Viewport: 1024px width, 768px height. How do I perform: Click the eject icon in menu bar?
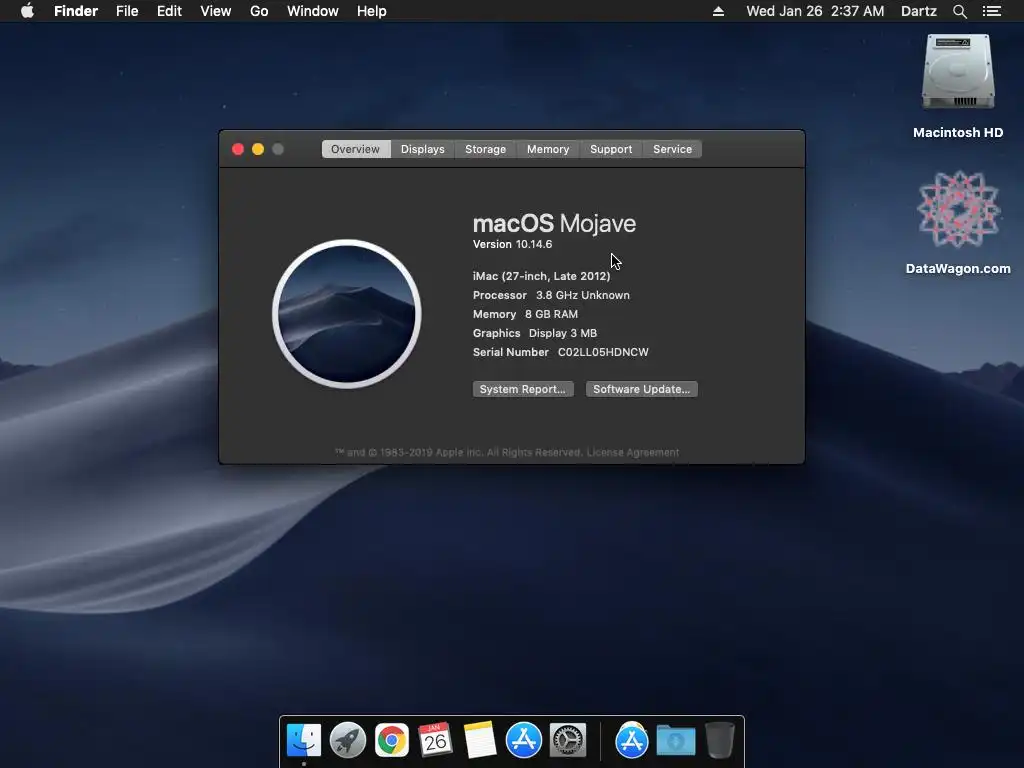(x=718, y=11)
